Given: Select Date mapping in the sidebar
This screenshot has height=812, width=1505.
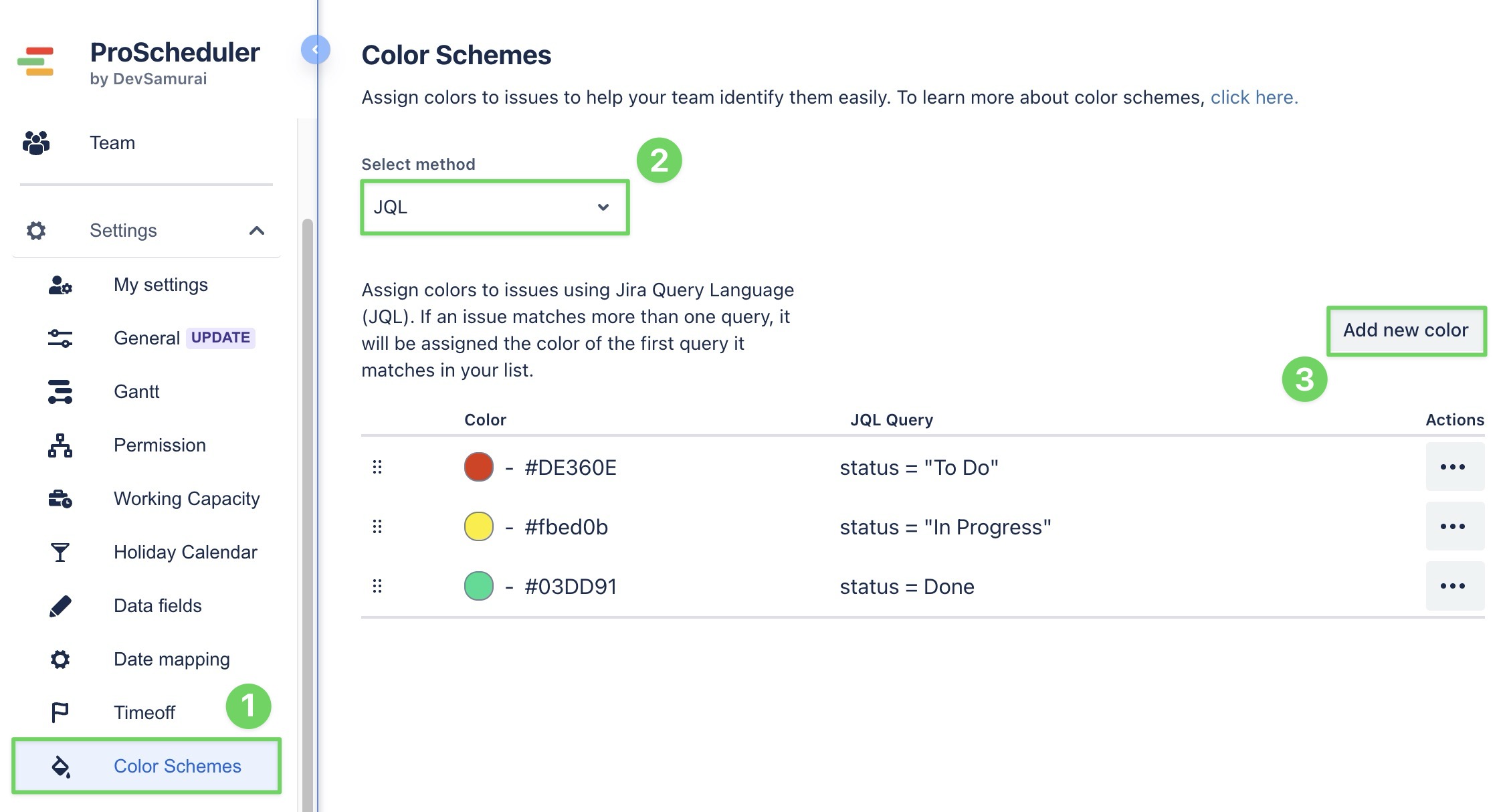Looking at the screenshot, I should click(x=171, y=659).
